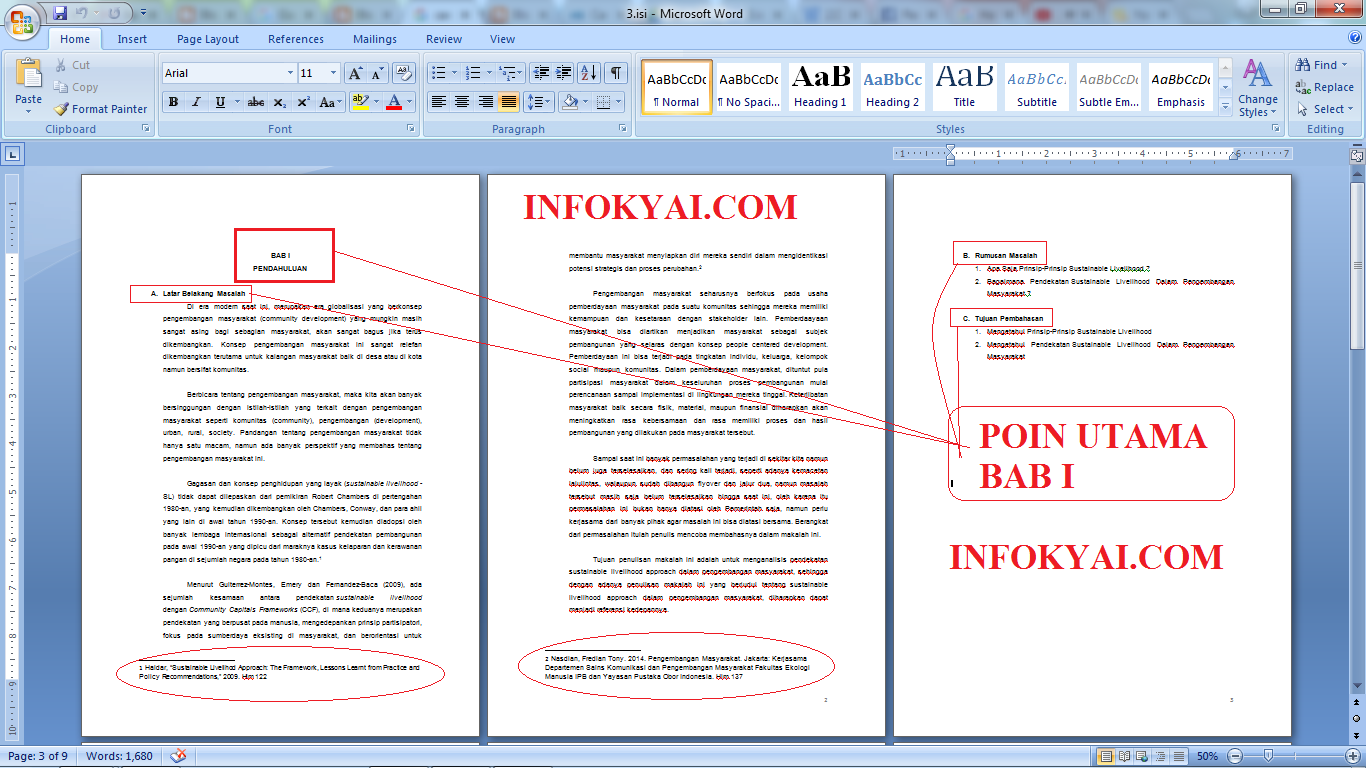Apply the Normal style

[677, 87]
